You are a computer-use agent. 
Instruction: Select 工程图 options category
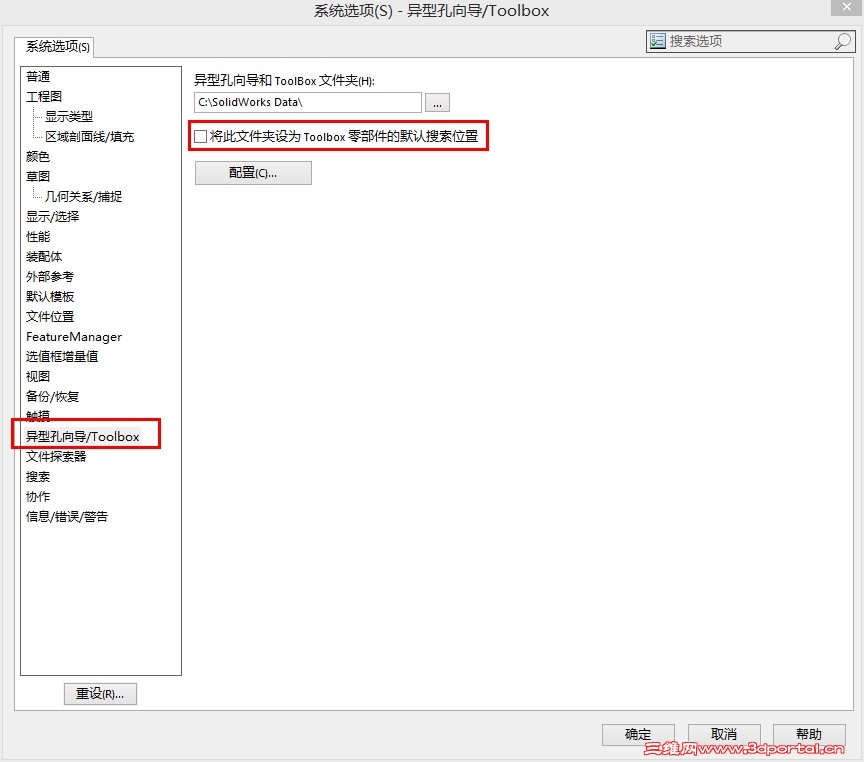coord(43,96)
